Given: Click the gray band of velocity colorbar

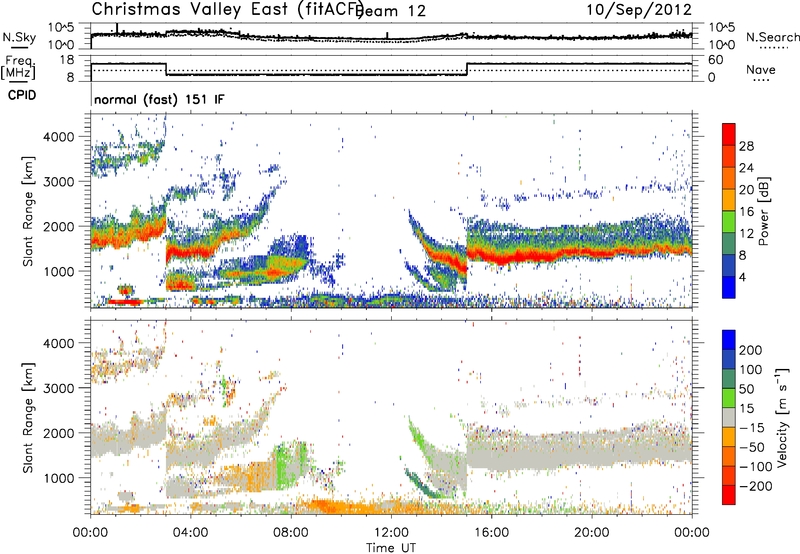Looking at the screenshot, I should (729, 417).
